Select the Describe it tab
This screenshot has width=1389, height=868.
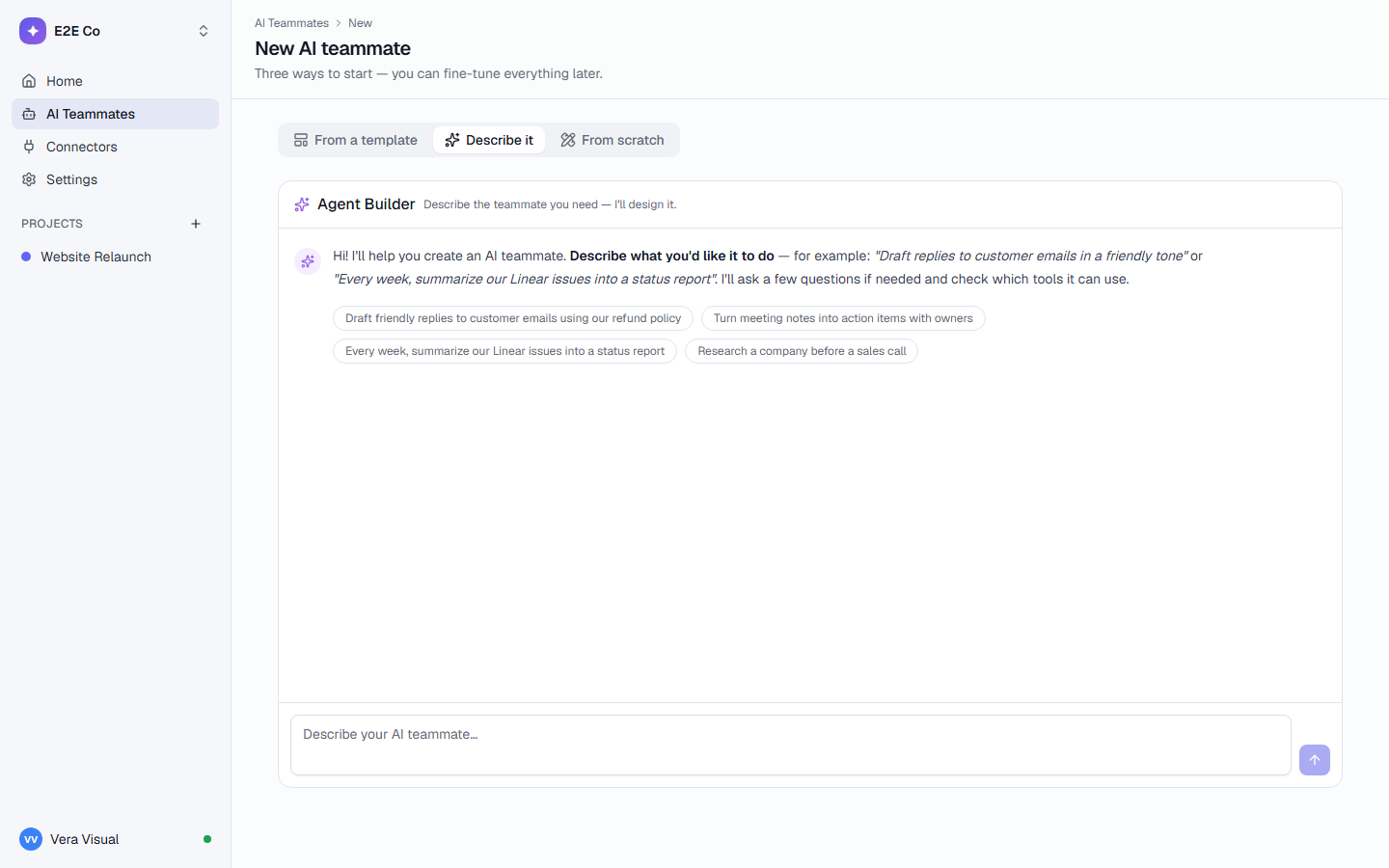tap(489, 140)
